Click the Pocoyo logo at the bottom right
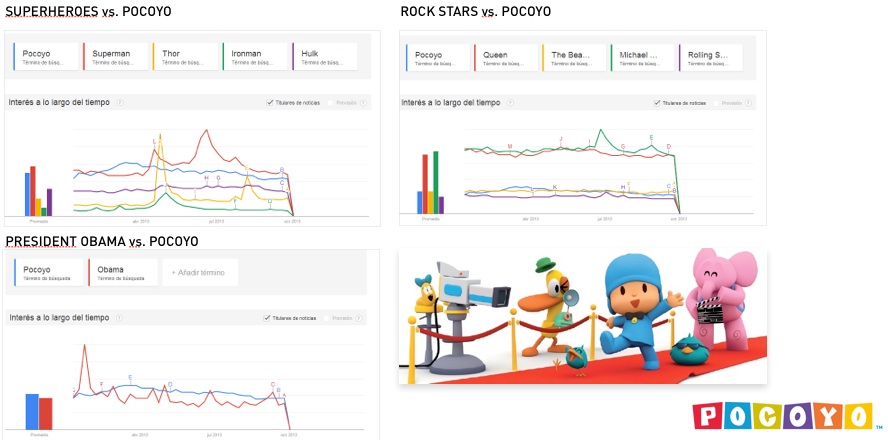This screenshot has width=888, height=440. pos(783,416)
